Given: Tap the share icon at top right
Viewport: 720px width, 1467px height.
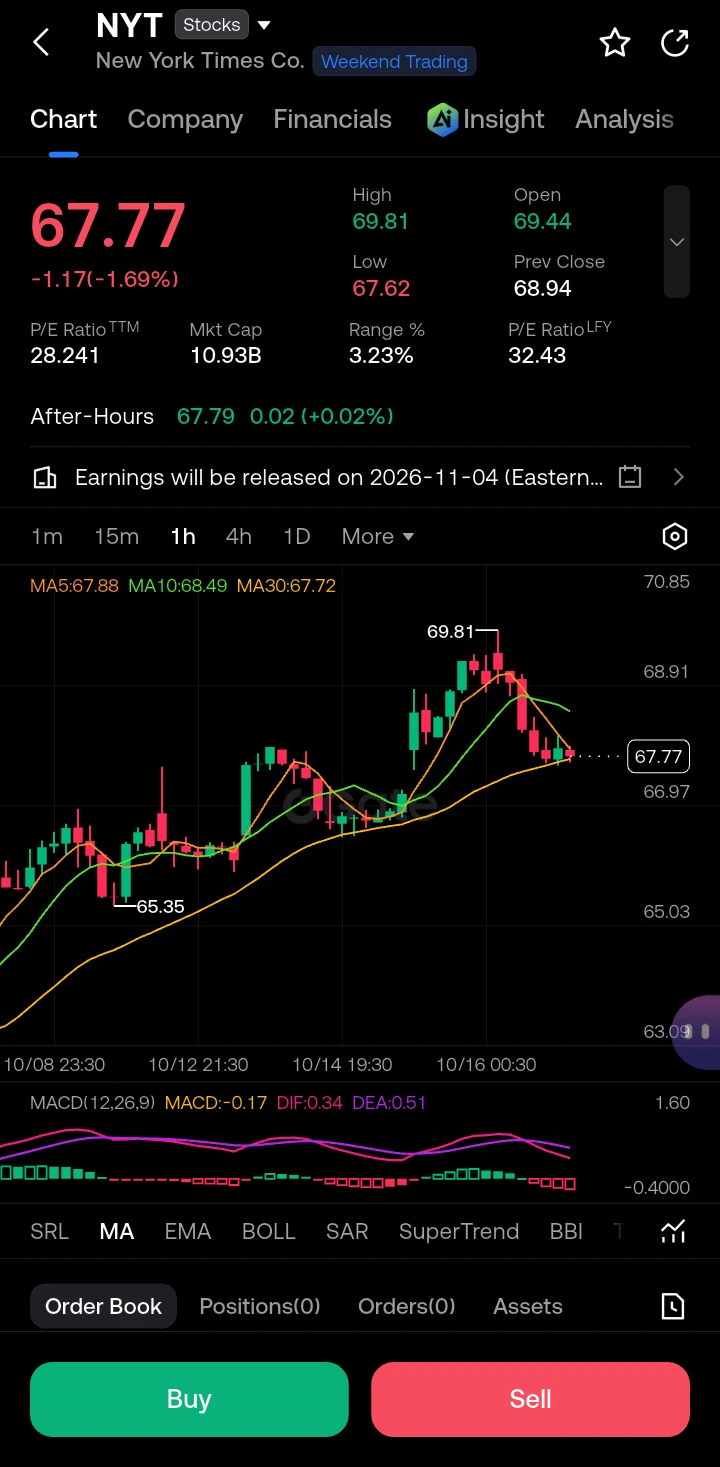Looking at the screenshot, I should pos(676,42).
